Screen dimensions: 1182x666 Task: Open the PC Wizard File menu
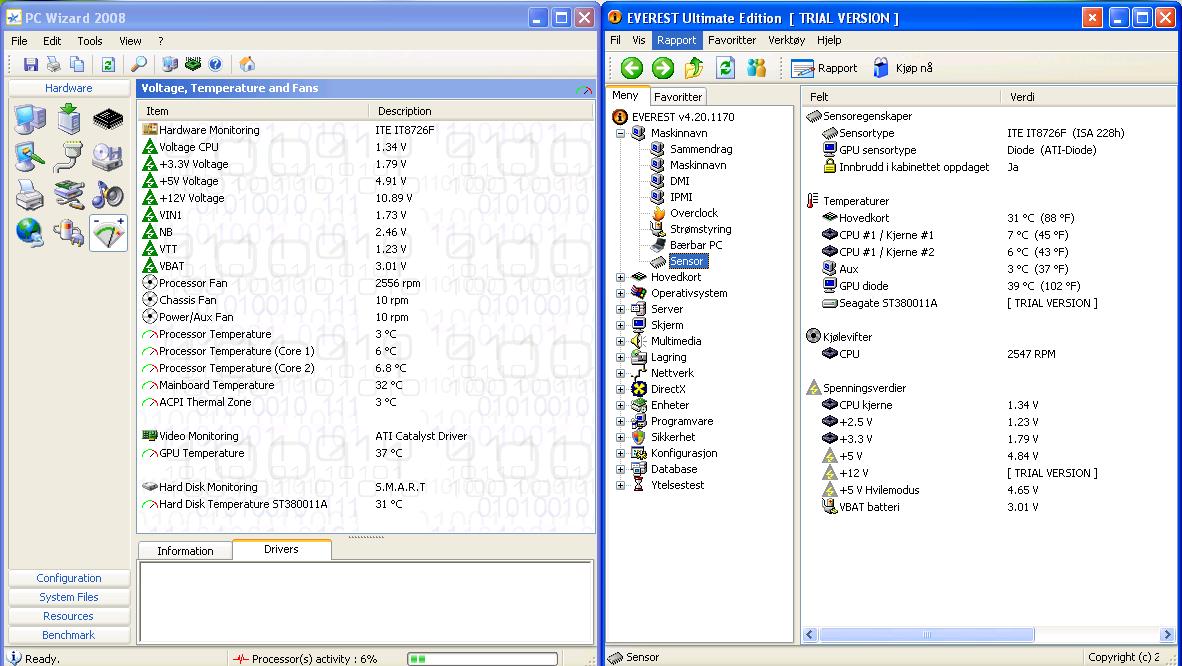pos(19,41)
